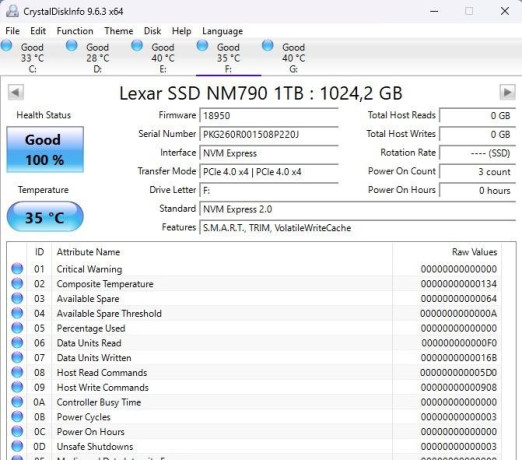The width and height of the screenshot is (522, 460).
Task: Click the blue status orb for drive E:
Action: pyautogui.click(x=137, y=45)
